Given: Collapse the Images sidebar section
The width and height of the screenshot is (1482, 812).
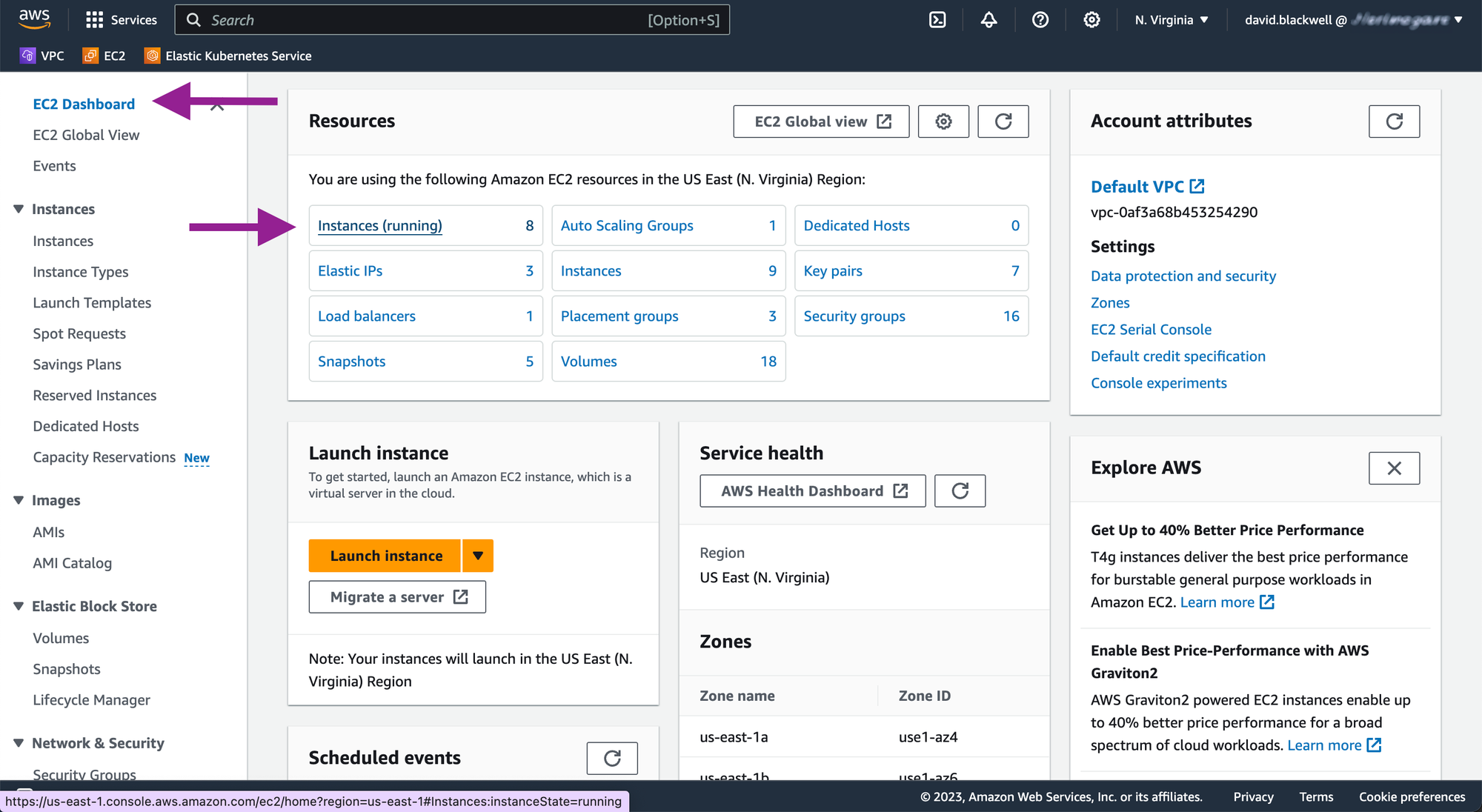Looking at the screenshot, I should pyautogui.click(x=19, y=500).
